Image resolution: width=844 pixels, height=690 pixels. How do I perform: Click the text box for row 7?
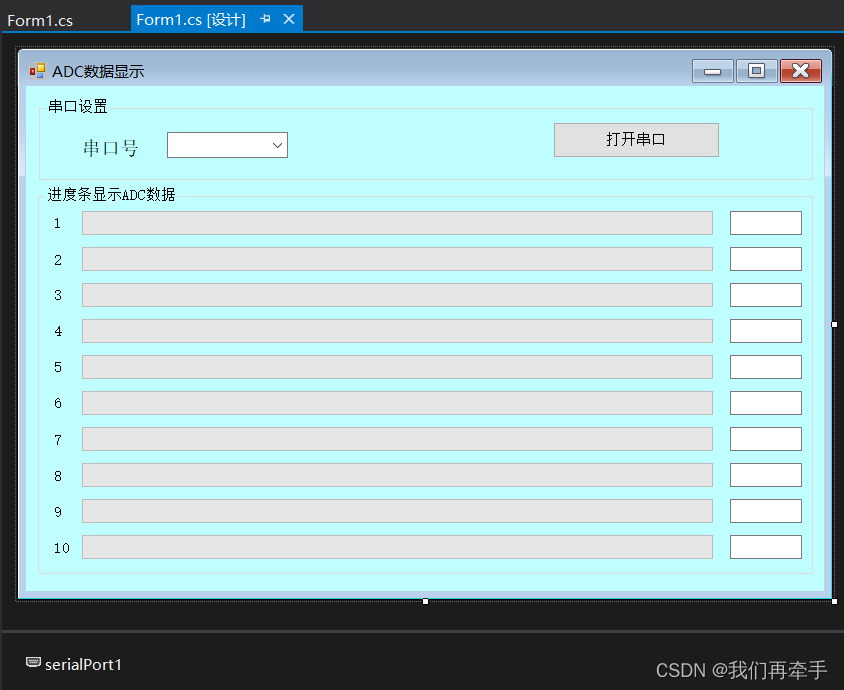coord(765,439)
